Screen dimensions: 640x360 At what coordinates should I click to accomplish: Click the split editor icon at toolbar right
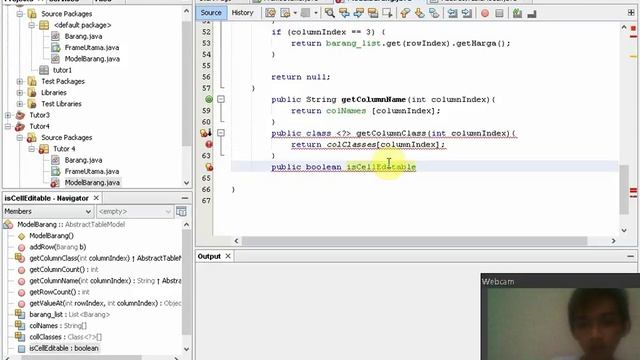[x=631, y=13]
